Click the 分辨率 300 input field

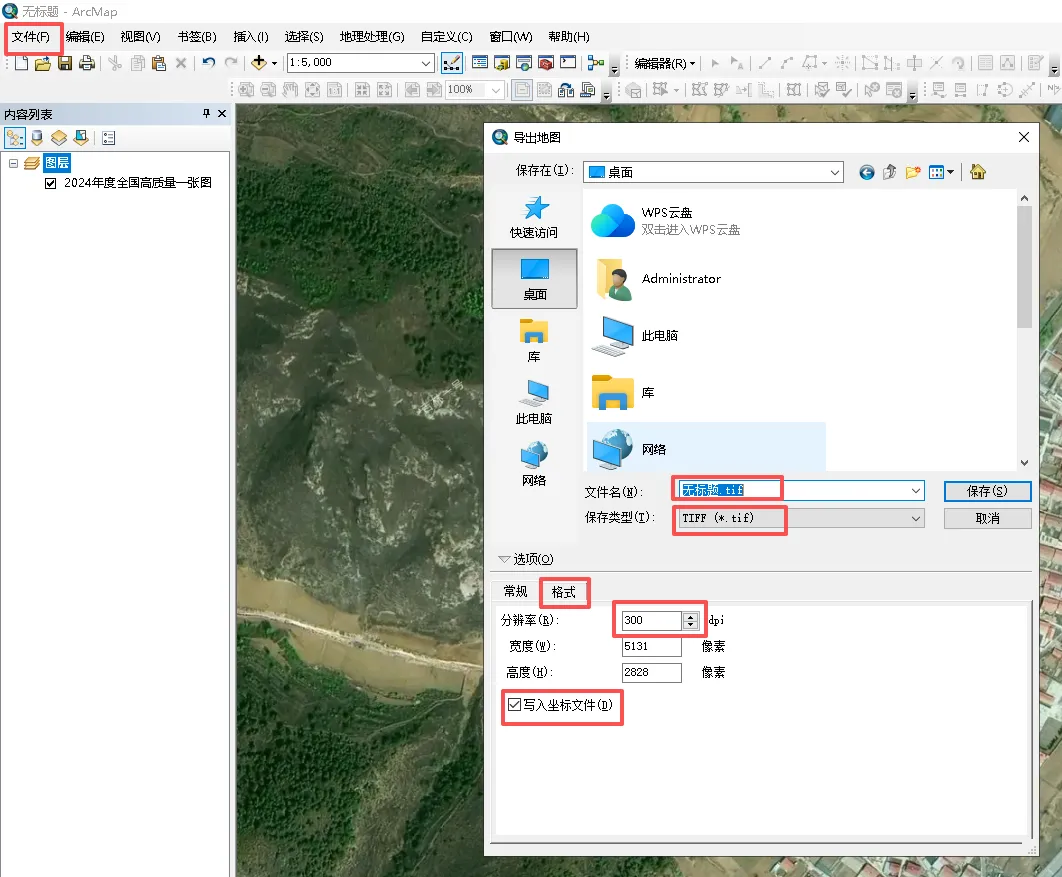pos(652,620)
